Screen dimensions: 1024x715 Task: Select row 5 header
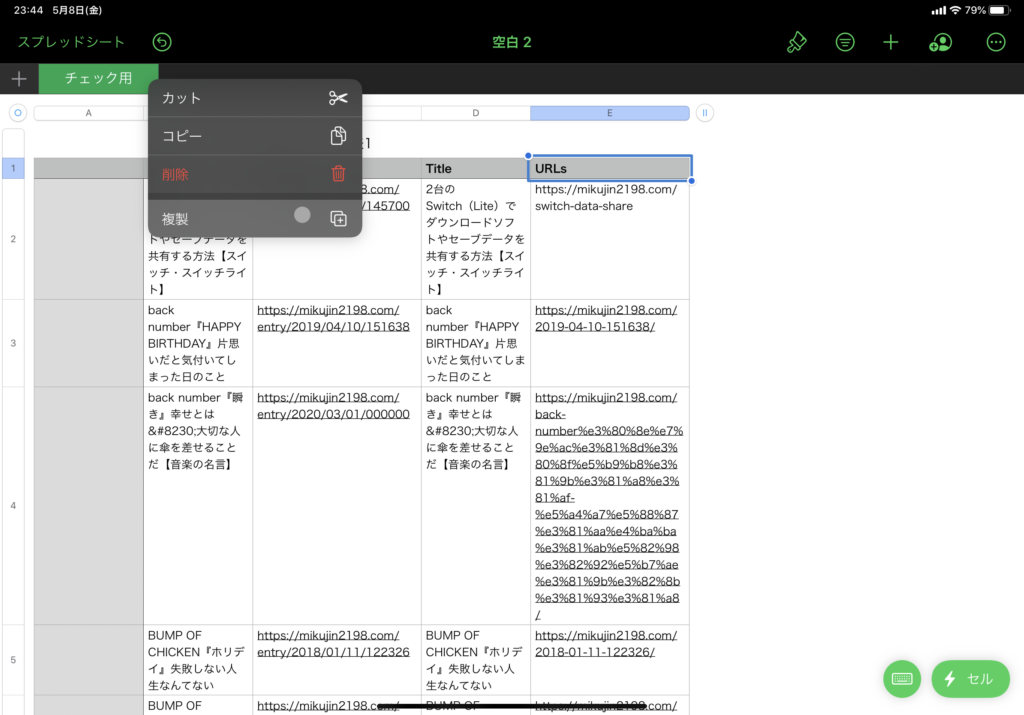click(x=13, y=659)
